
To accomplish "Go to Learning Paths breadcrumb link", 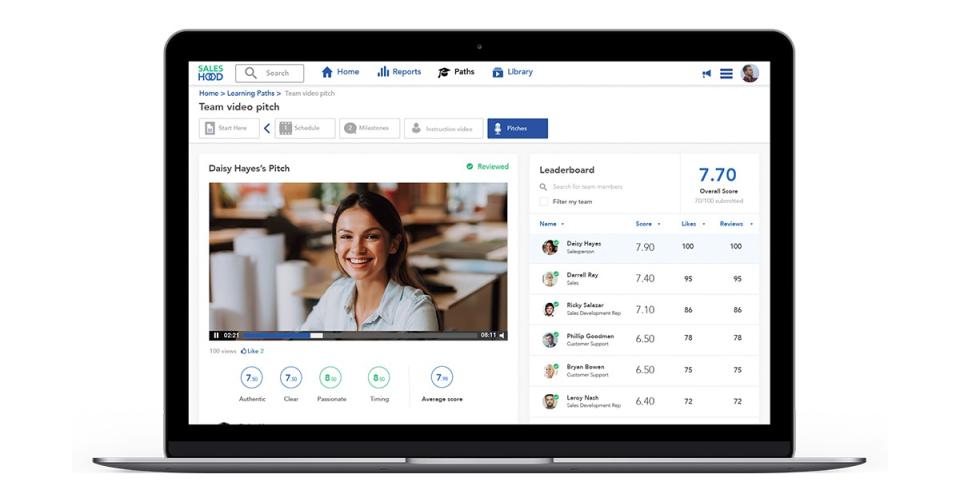I will (250, 93).
